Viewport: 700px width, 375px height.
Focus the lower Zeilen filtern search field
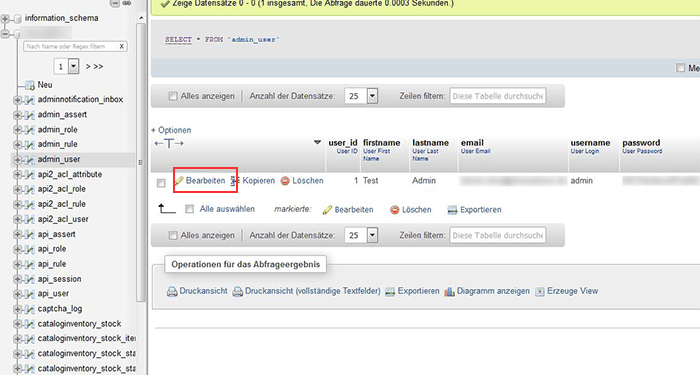pos(497,235)
